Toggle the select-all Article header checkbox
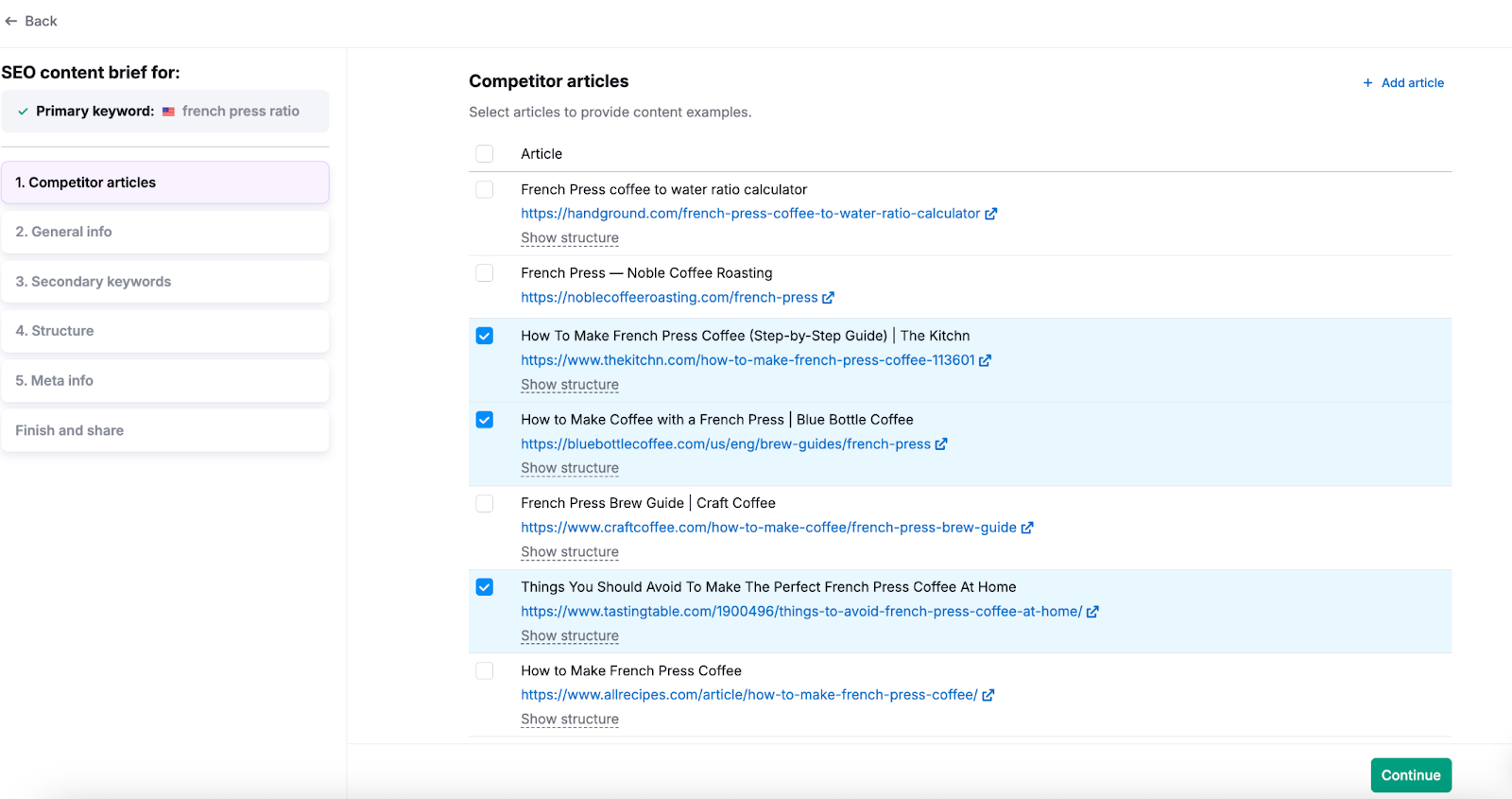 point(485,153)
